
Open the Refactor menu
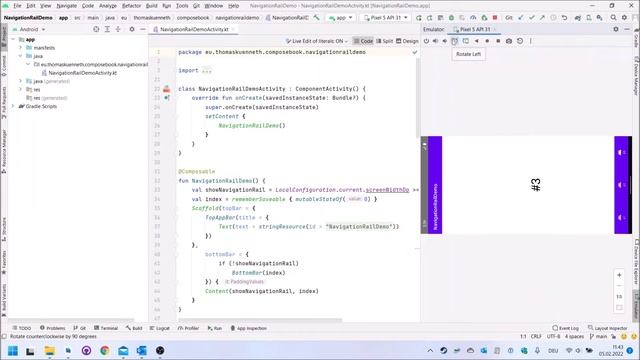coord(131,6)
